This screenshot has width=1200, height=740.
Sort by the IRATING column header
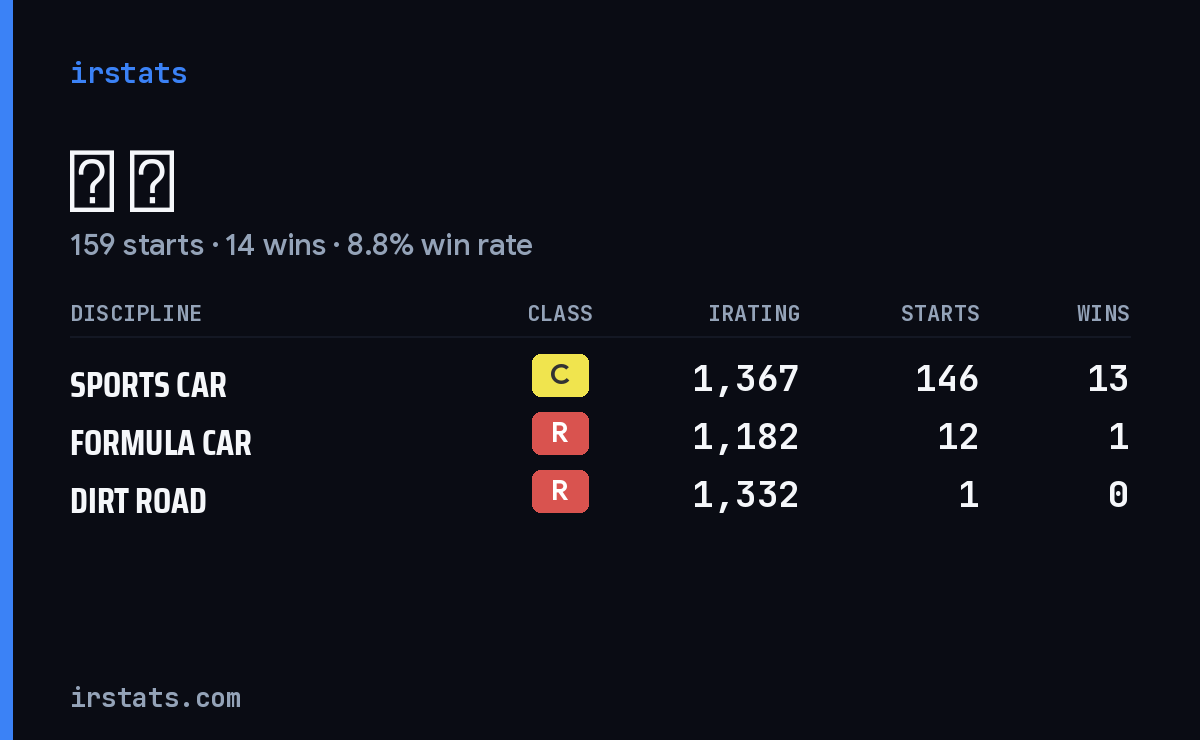(754, 313)
